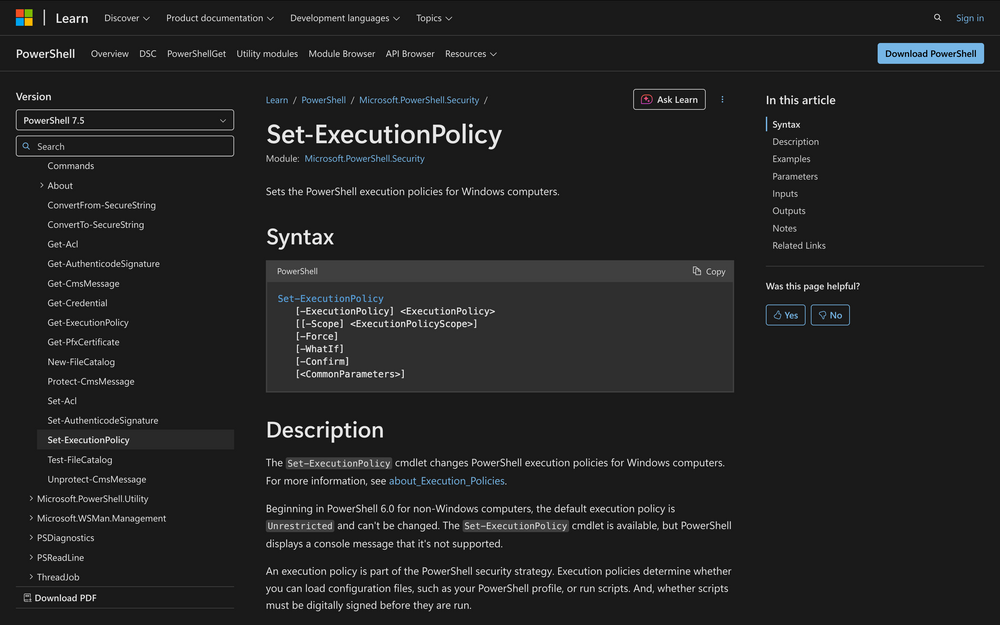Open the about_Execution_Policies link
The width and height of the screenshot is (1000, 625).
tap(446, 480)
